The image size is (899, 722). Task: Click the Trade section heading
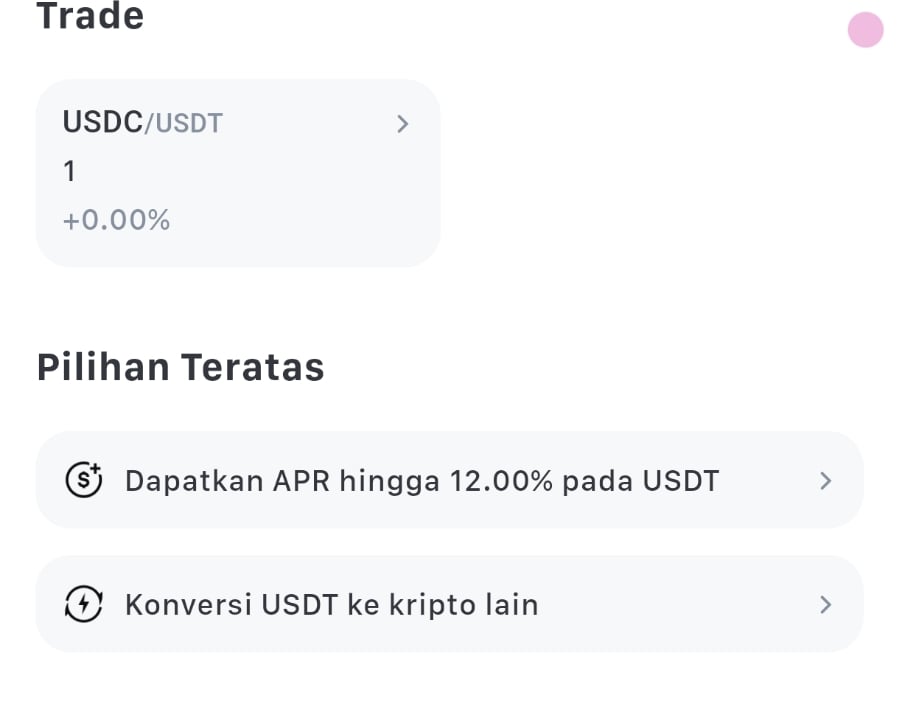(90, 17)
